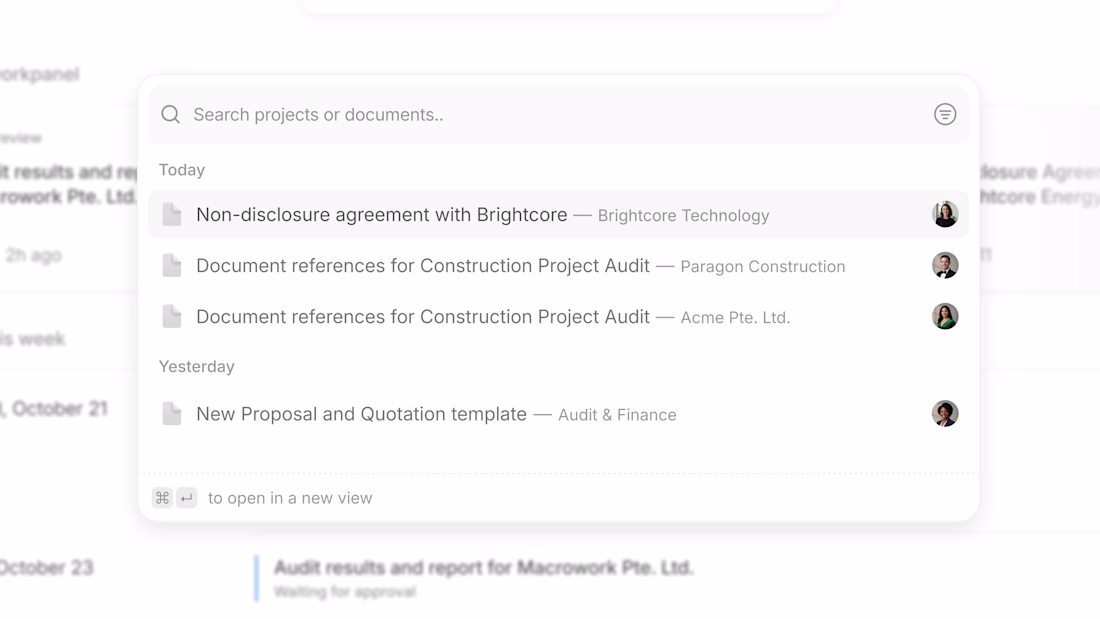Click the Command key shortcut hint

click(x=162, y=498)
